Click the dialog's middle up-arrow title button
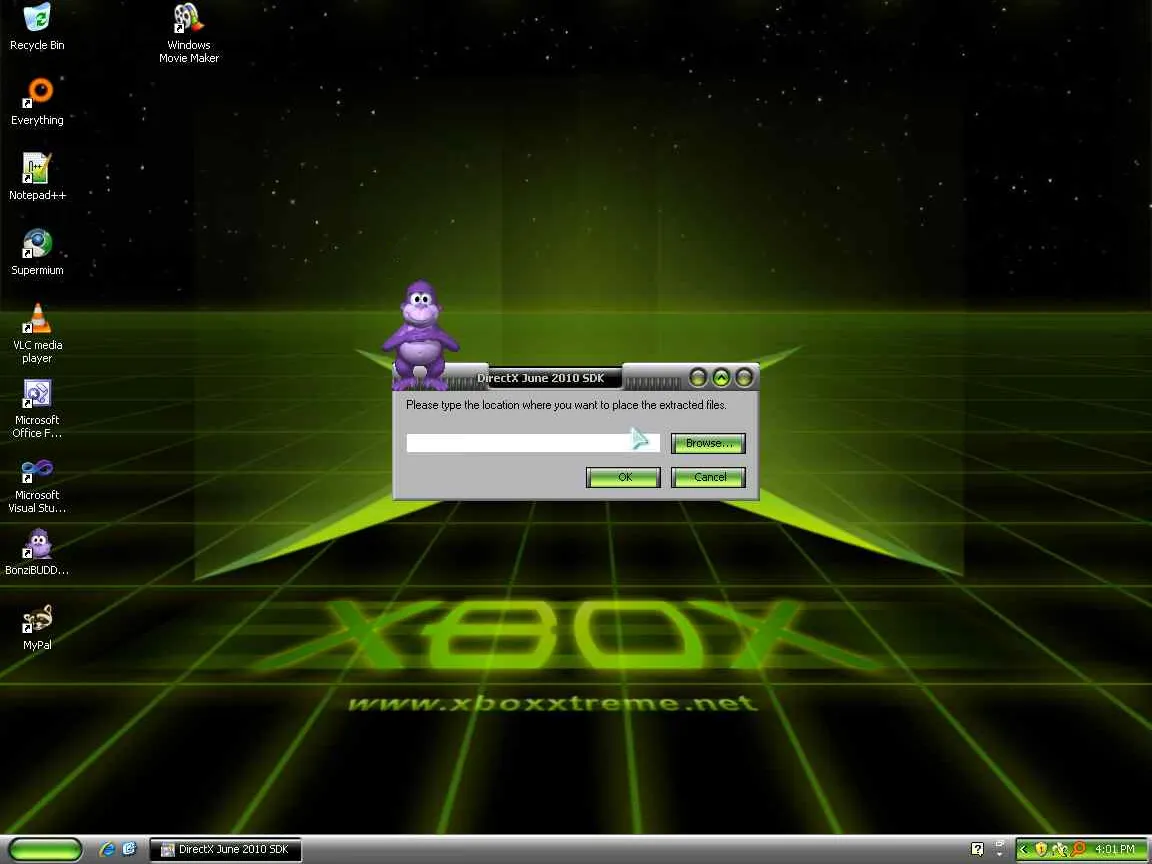Screen dimensions: 1152x864 pos(721,378)
